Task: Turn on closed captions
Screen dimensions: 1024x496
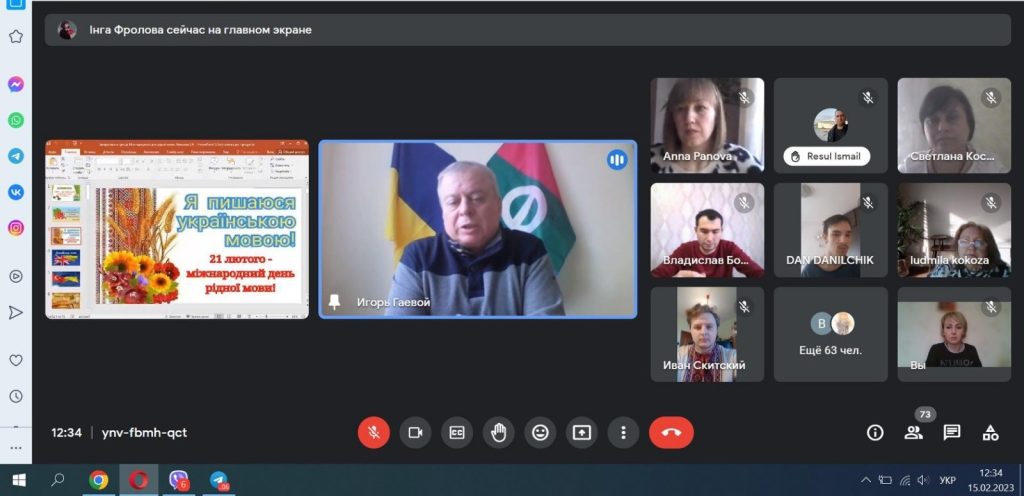Action: click(457, 432)
